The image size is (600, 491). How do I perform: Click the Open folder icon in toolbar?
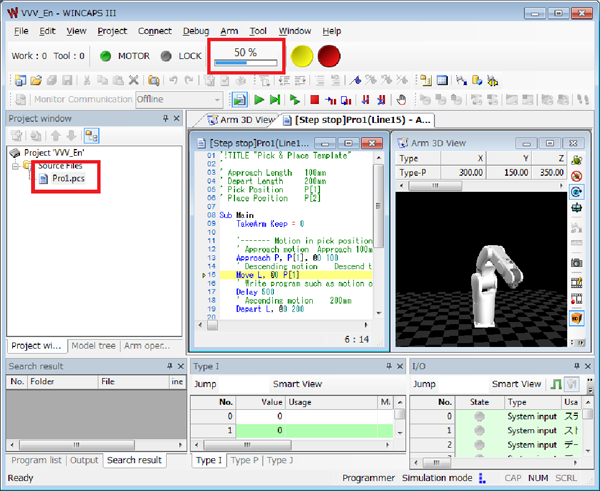click(x=35, y=80)
